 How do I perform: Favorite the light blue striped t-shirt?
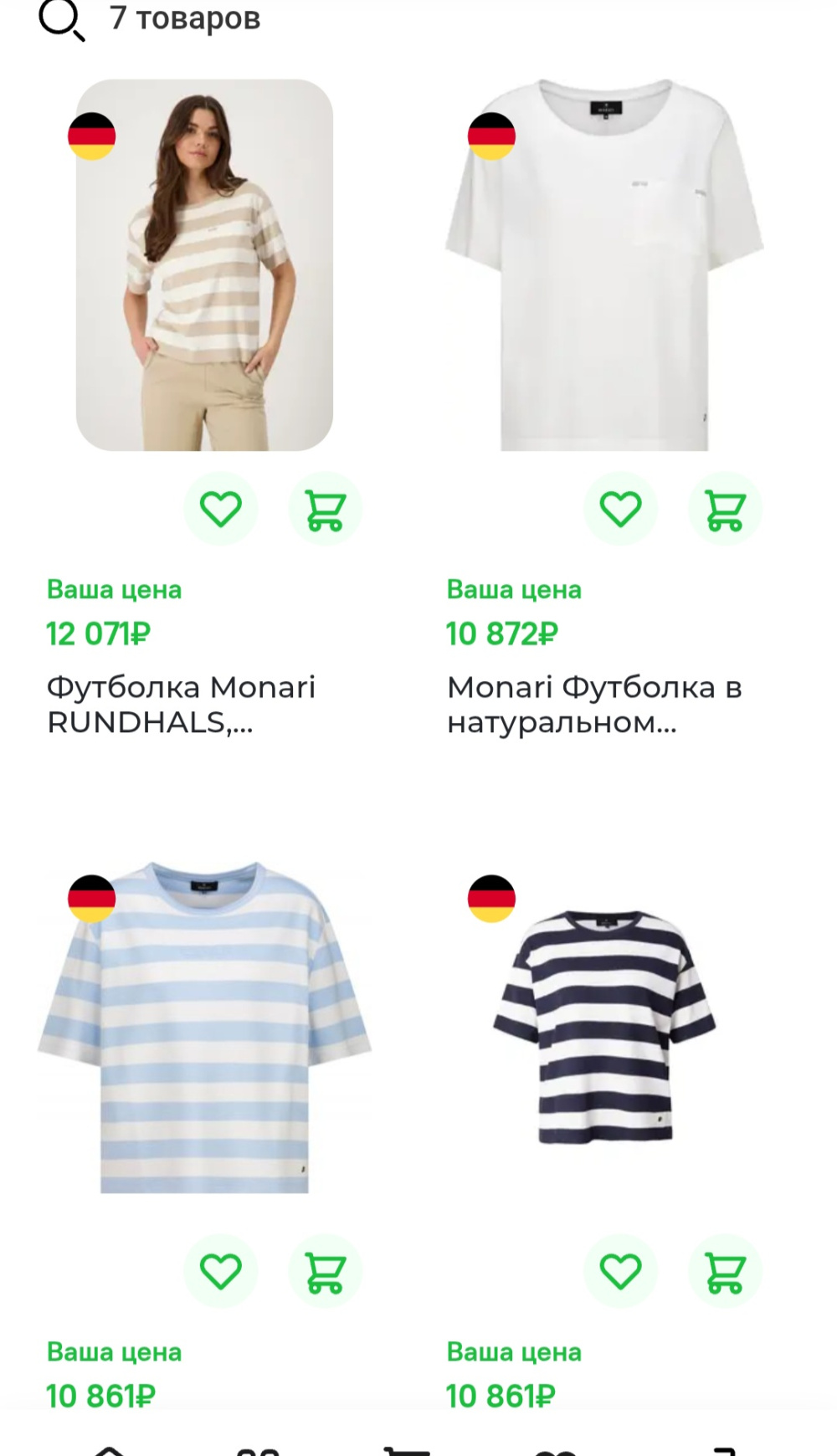pyautogui.click(x=221, y=1271)
